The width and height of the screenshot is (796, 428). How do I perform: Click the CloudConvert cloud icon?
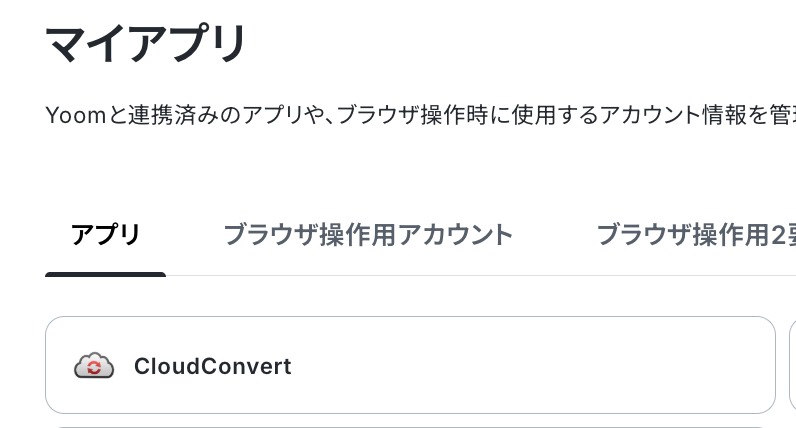[x=94, y=365]
